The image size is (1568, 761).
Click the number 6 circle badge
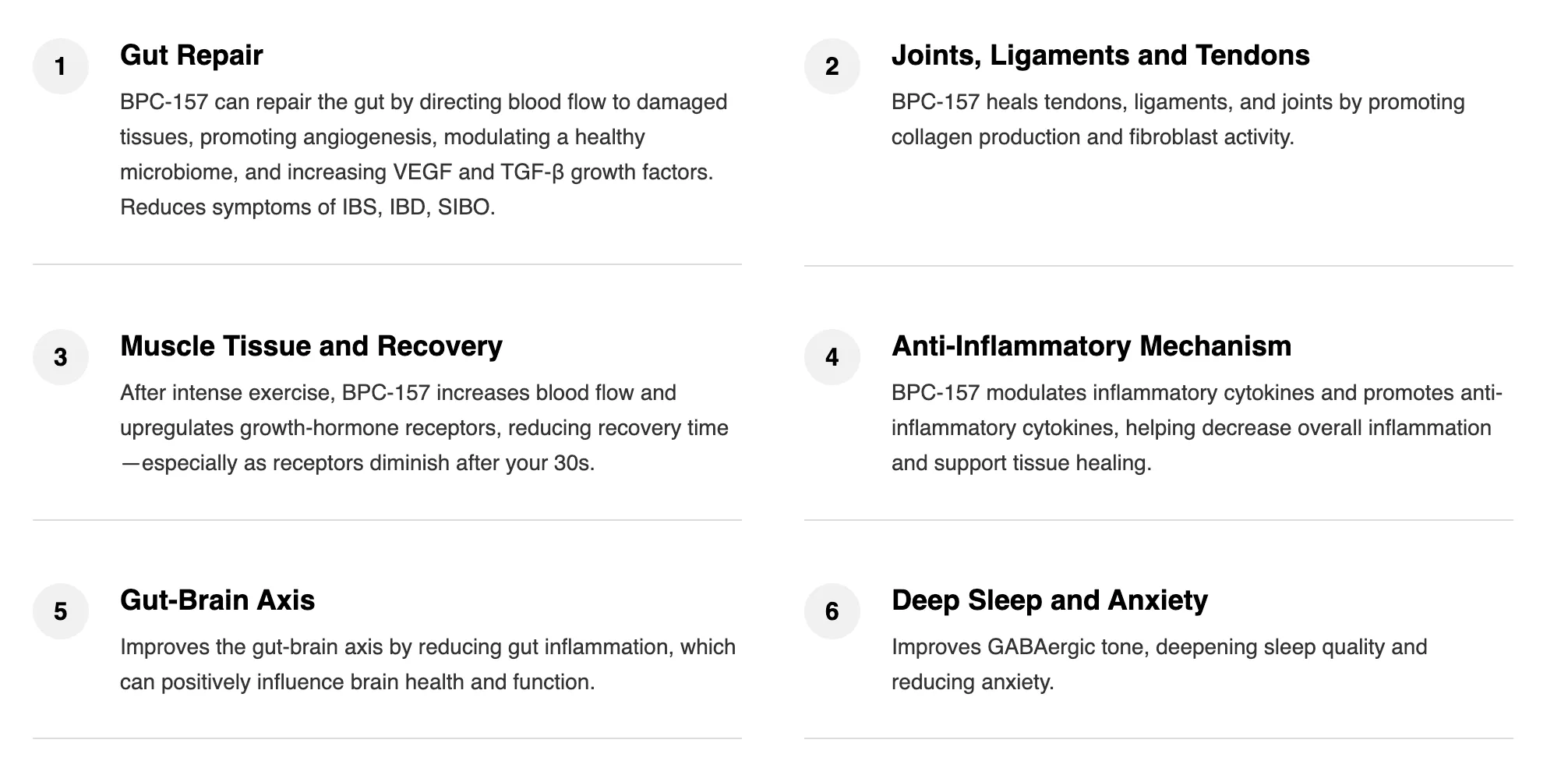click(x=832, y=611)
